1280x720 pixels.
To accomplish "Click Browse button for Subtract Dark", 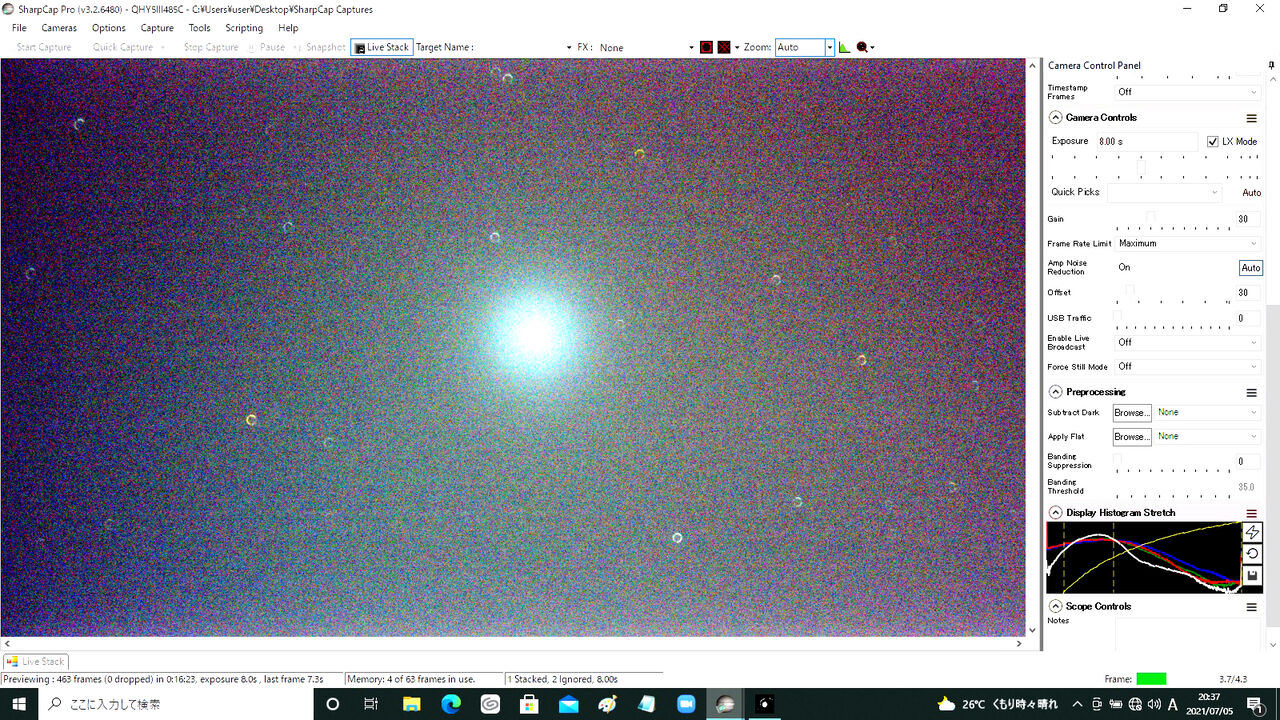I will [1132, 413].
